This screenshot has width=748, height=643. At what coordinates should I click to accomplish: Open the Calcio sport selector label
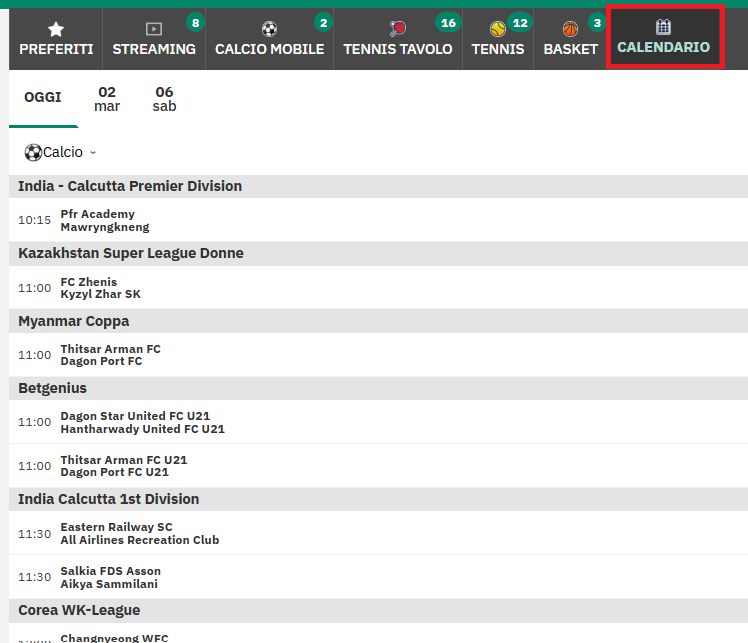[62, 152]
